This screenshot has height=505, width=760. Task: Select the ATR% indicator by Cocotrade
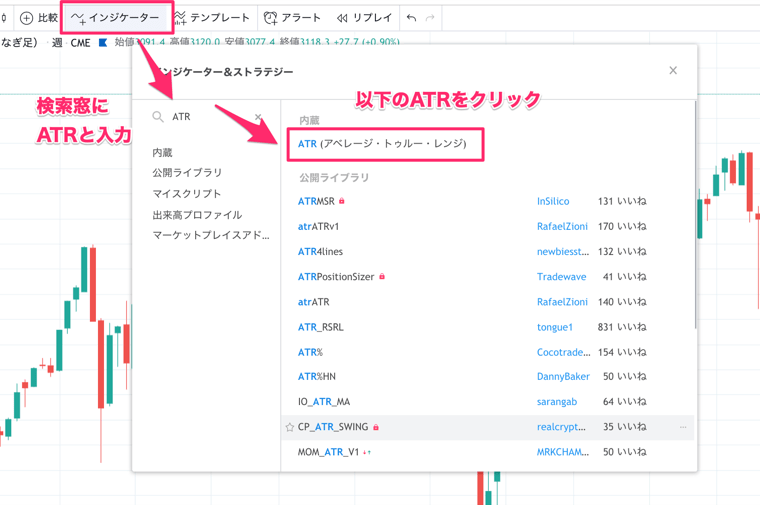pos(310,352)
